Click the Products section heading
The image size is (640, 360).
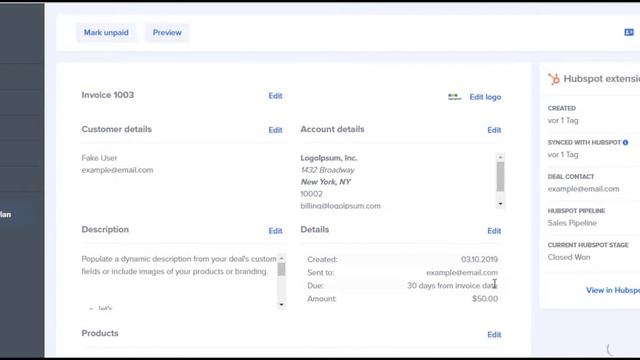(x=100, y=333)
